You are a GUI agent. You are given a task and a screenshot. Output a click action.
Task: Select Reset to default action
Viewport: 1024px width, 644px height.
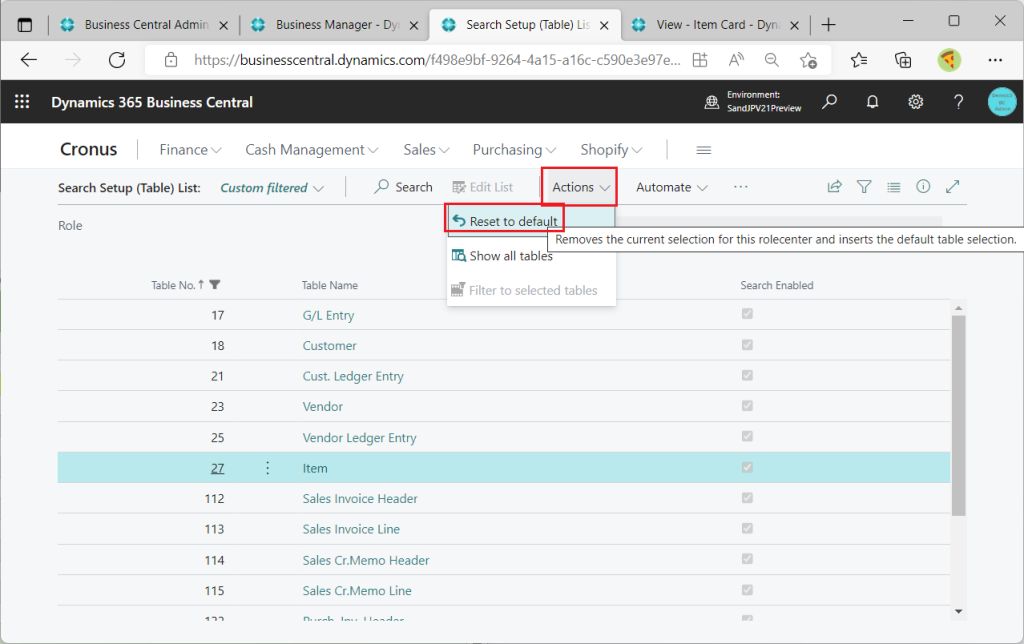point(505,221)
